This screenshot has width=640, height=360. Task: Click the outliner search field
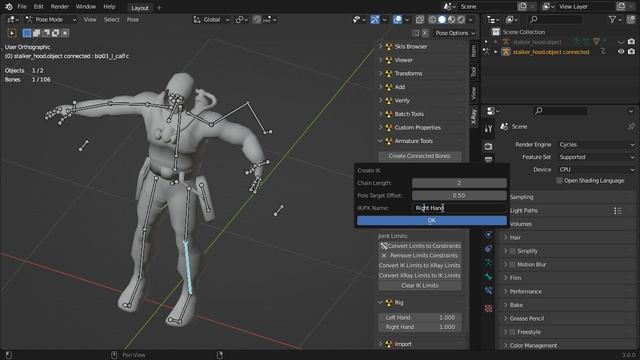556,20
